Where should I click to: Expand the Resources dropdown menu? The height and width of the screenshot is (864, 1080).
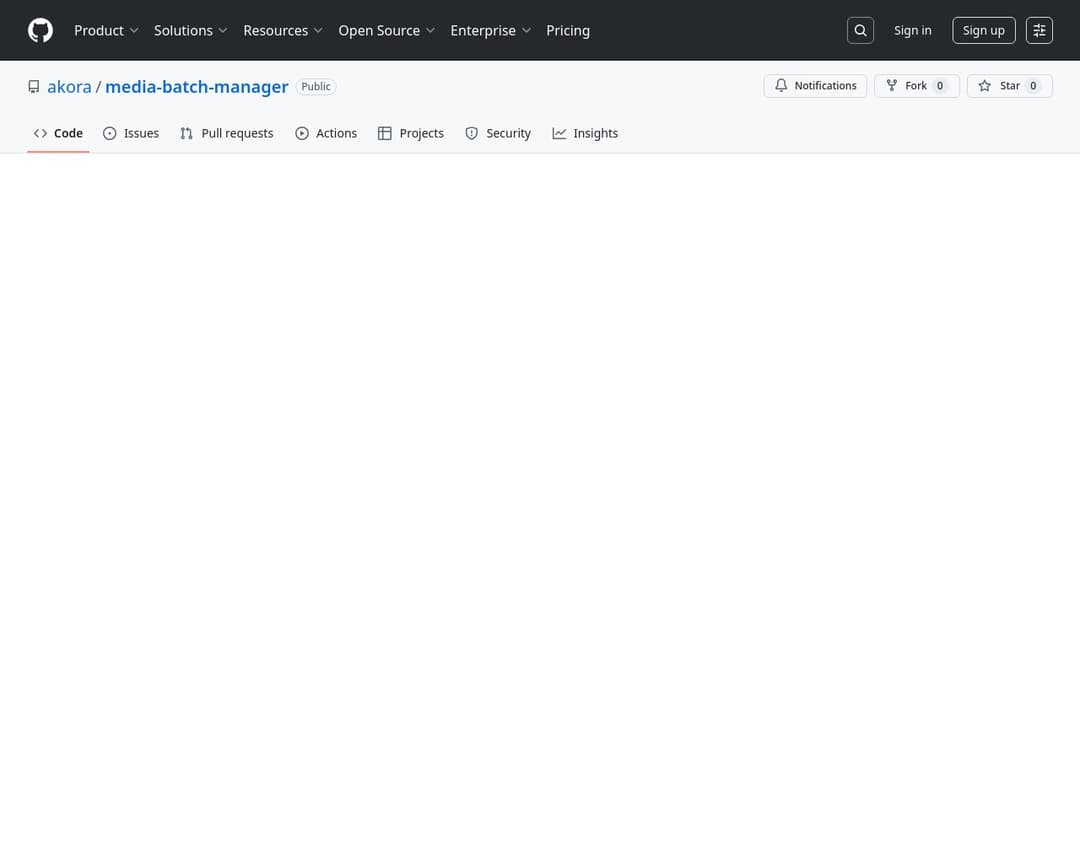(283, 30)
